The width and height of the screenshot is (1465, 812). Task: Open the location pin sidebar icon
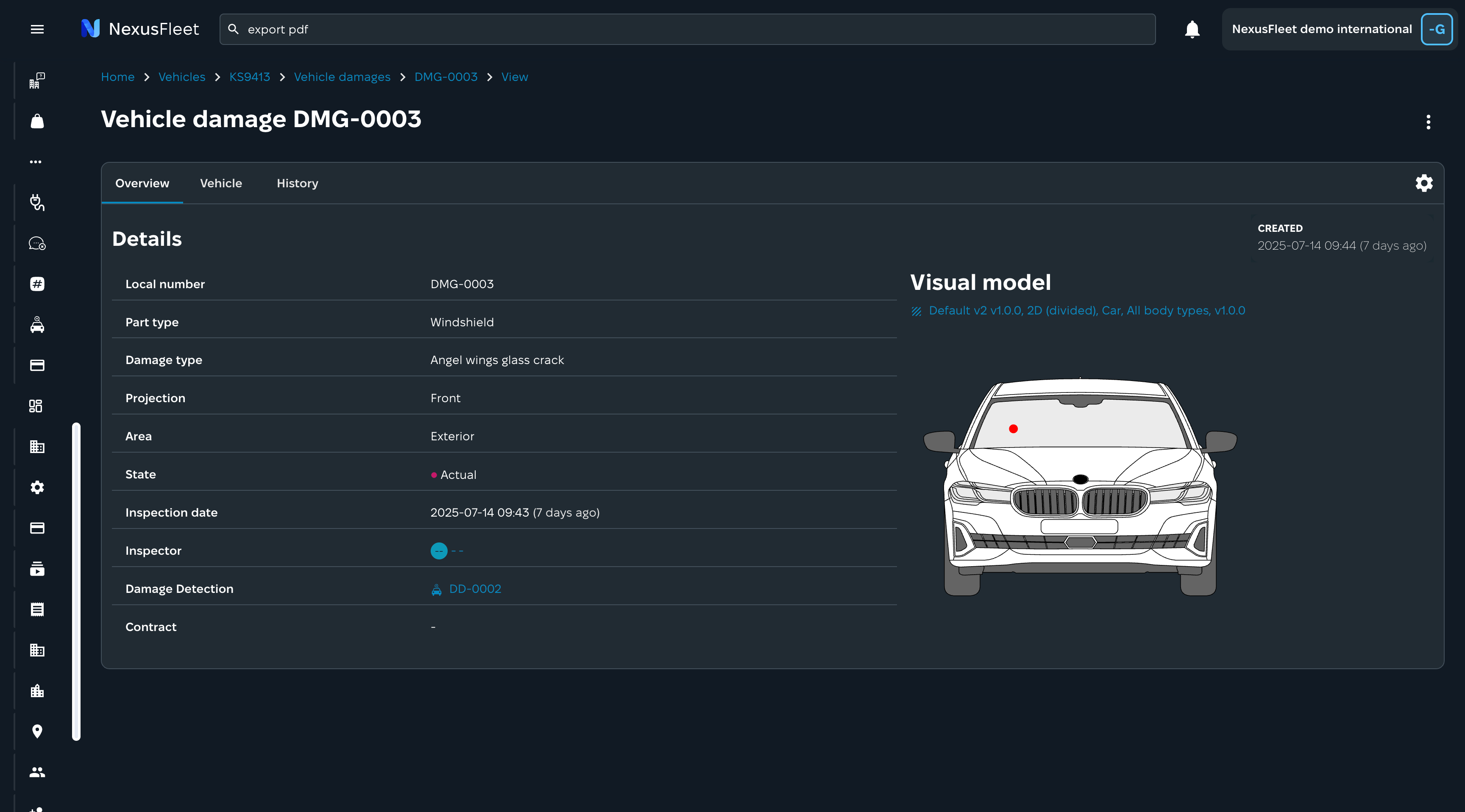37,731
